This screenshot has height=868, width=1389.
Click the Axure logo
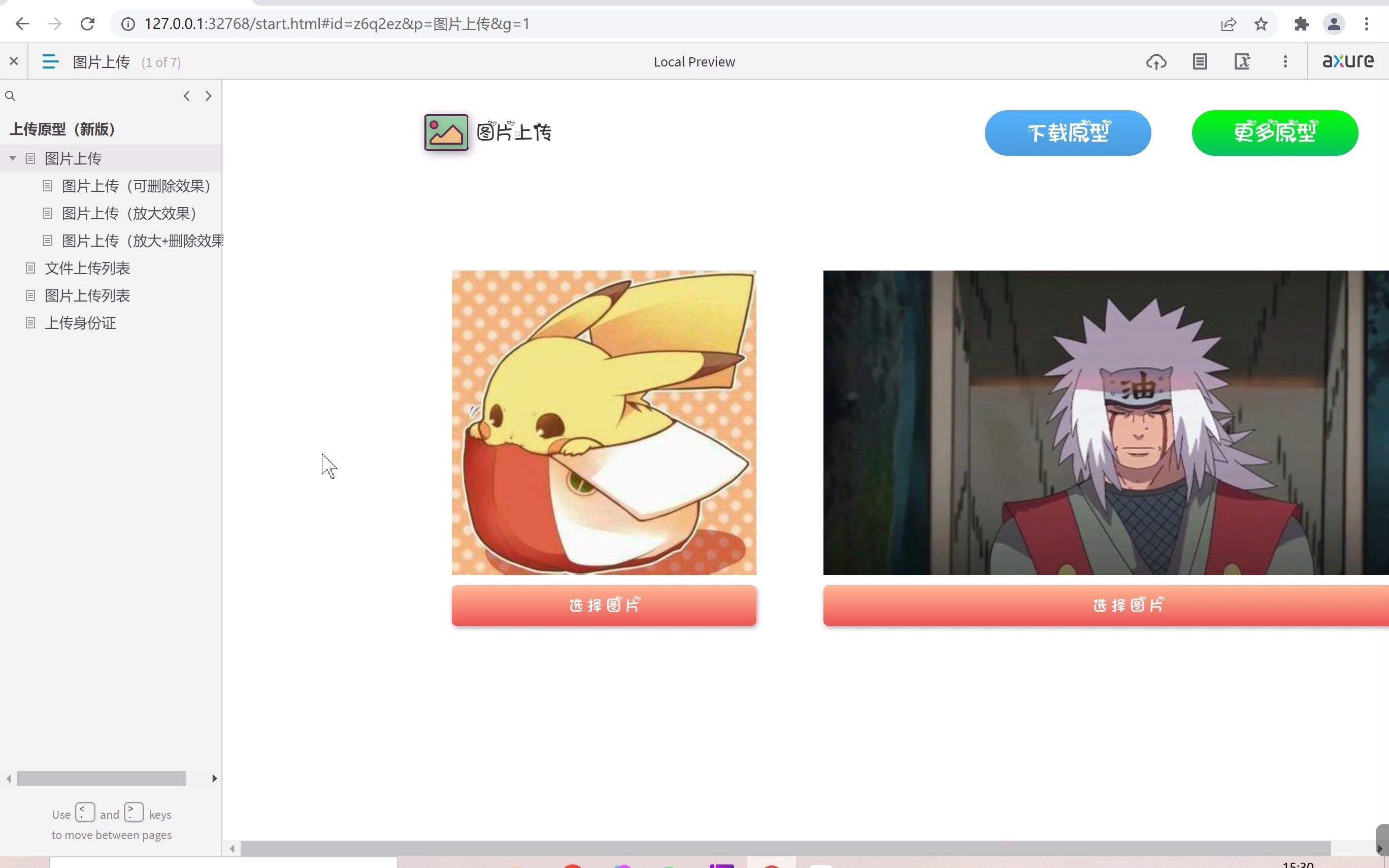[x=1348, y=61]
